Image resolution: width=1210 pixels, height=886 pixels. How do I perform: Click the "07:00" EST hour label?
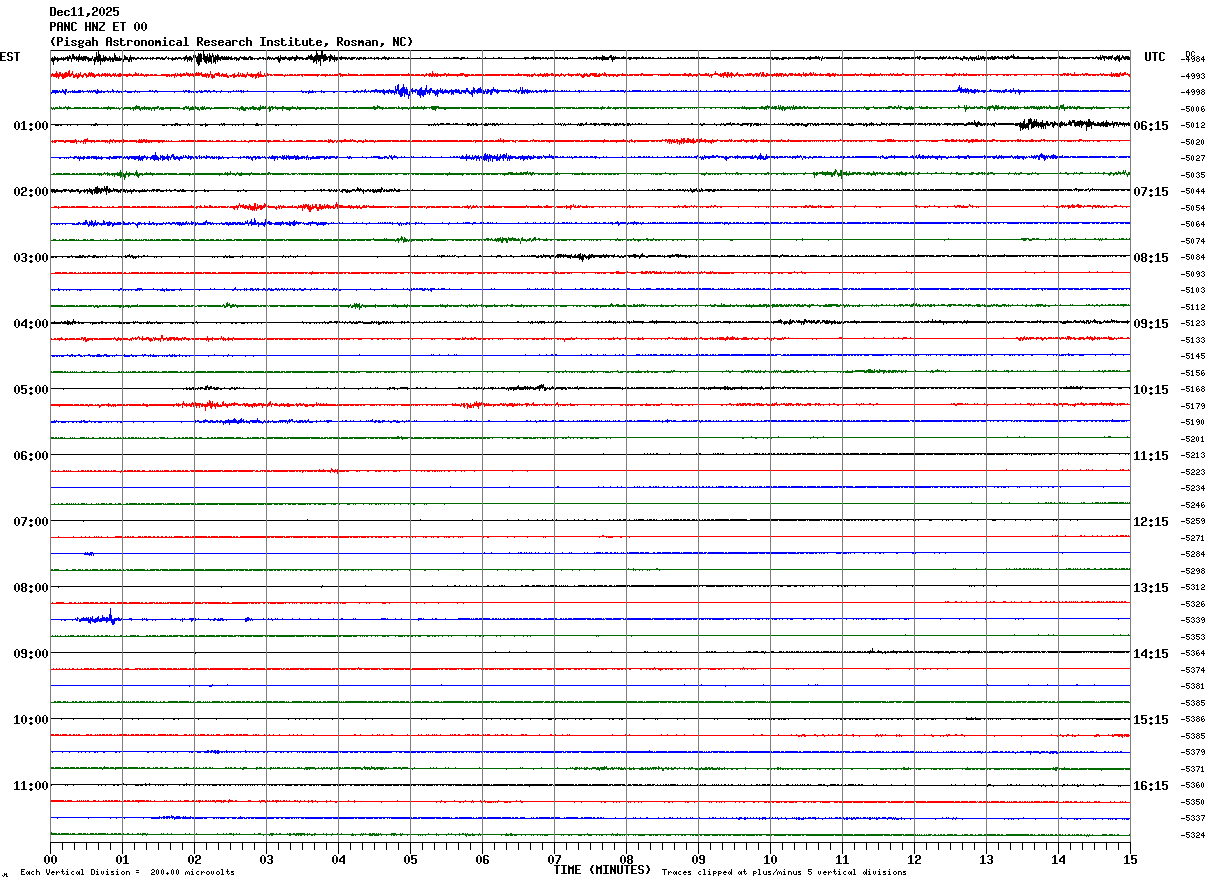(x=31, y=522)
